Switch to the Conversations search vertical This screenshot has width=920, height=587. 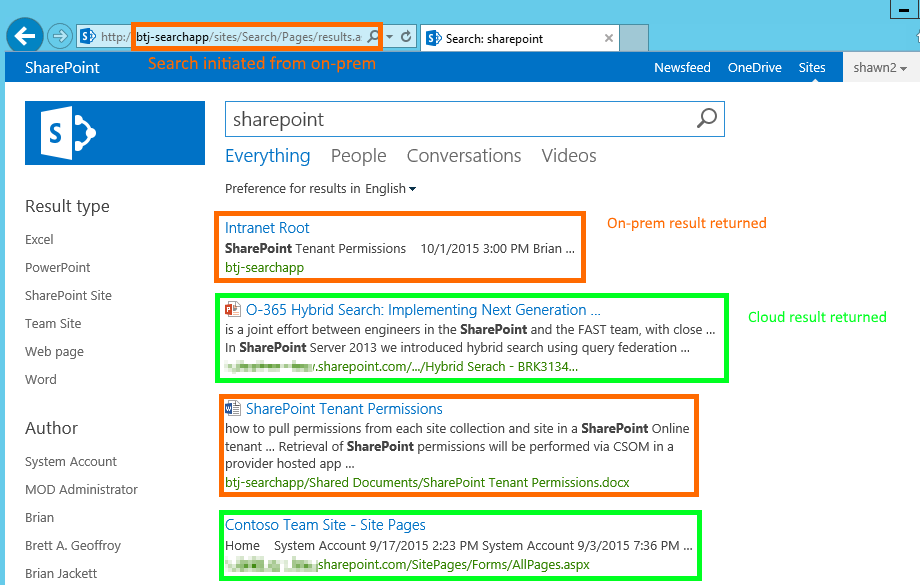tap(464, 156)
